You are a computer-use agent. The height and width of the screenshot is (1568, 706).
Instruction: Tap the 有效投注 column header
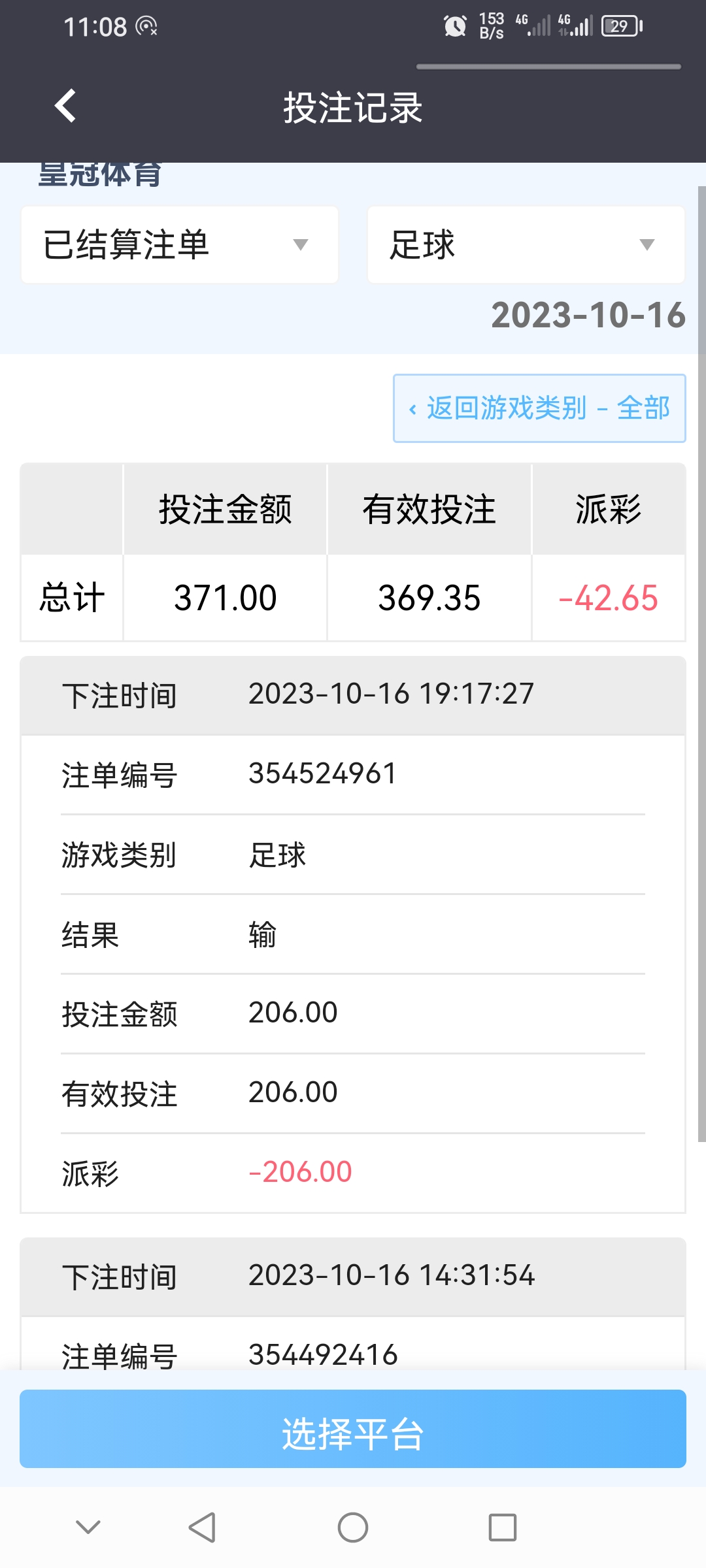click(429, 509)
